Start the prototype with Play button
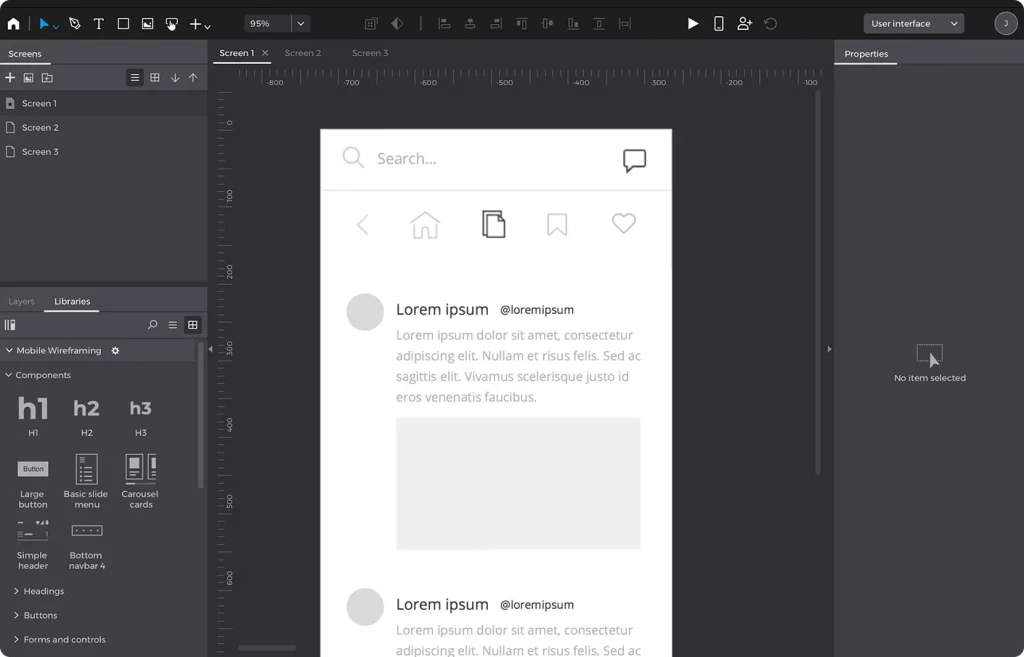This screenshot has width=1024, height=657. pos(693,24)
